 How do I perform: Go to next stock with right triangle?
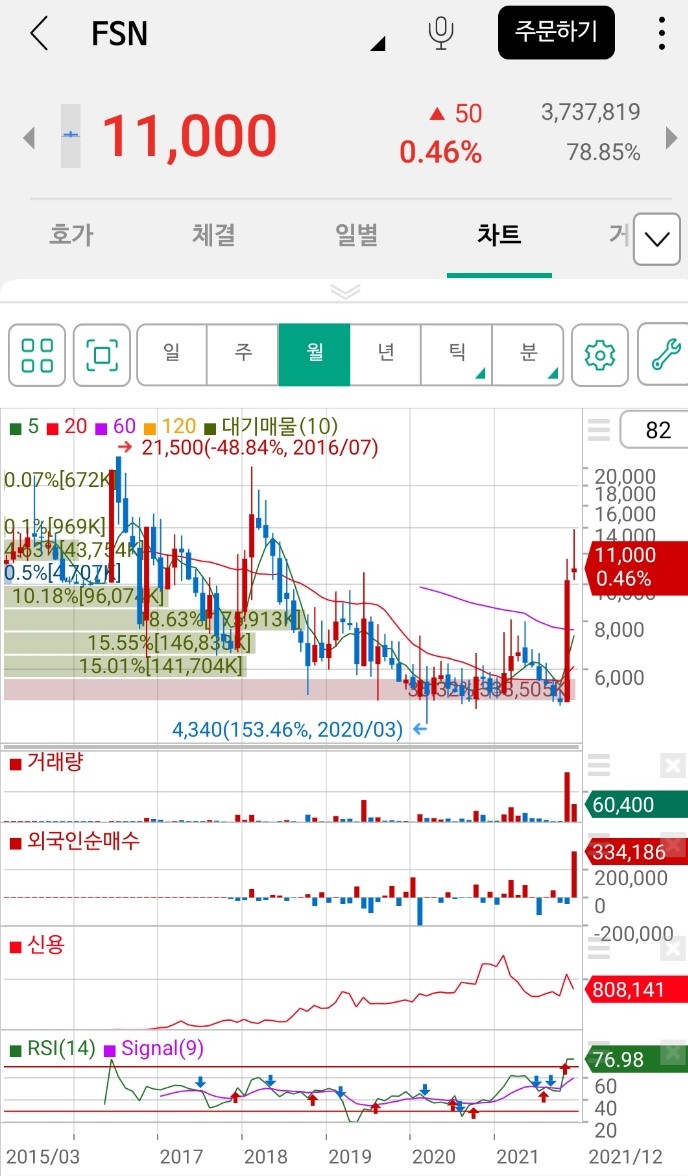point(671,137)
